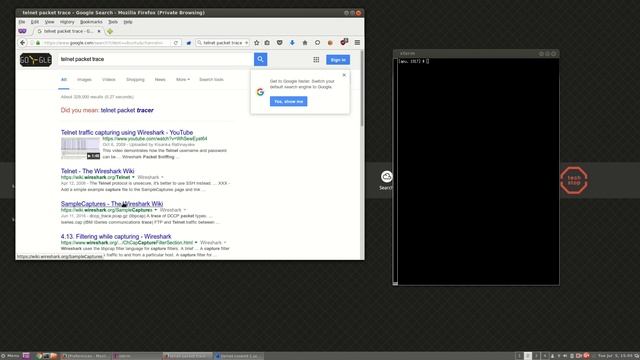The height and width of the screenshot is (360, 640).
Task: Click the orange round extension icon in toolbar
Action: click(x=330, y=42)
